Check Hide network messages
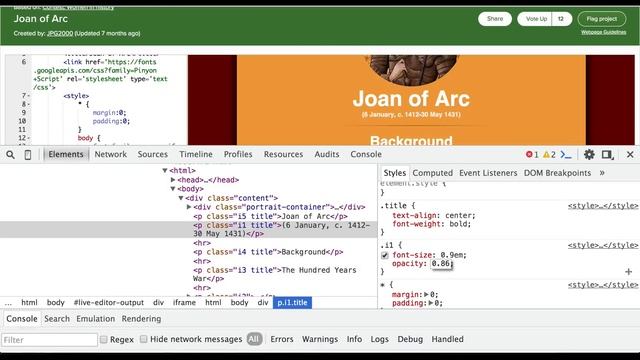This screenshot has height=360, width=640. (143, 339)
